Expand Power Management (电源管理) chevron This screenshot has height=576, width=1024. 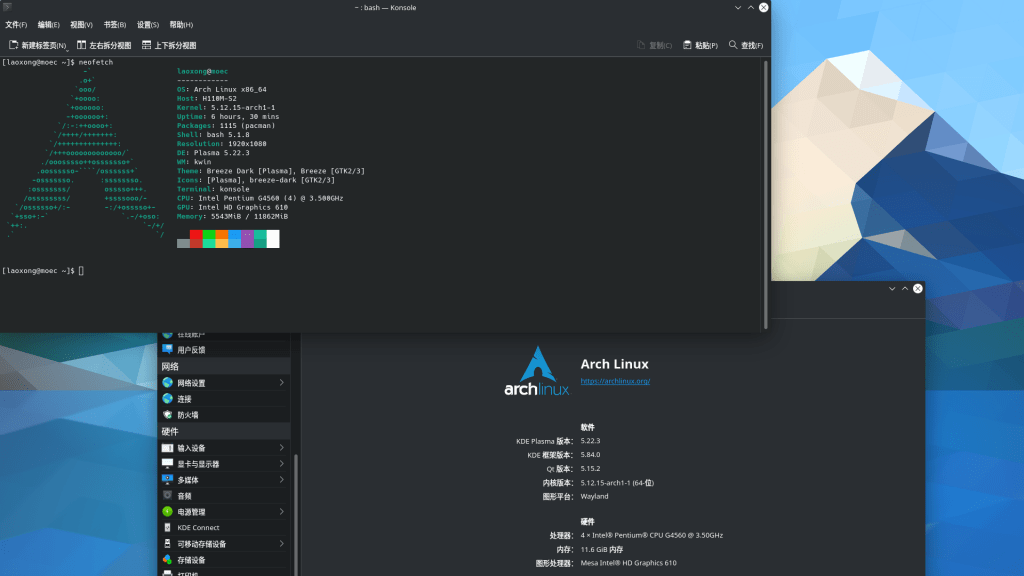281,512
